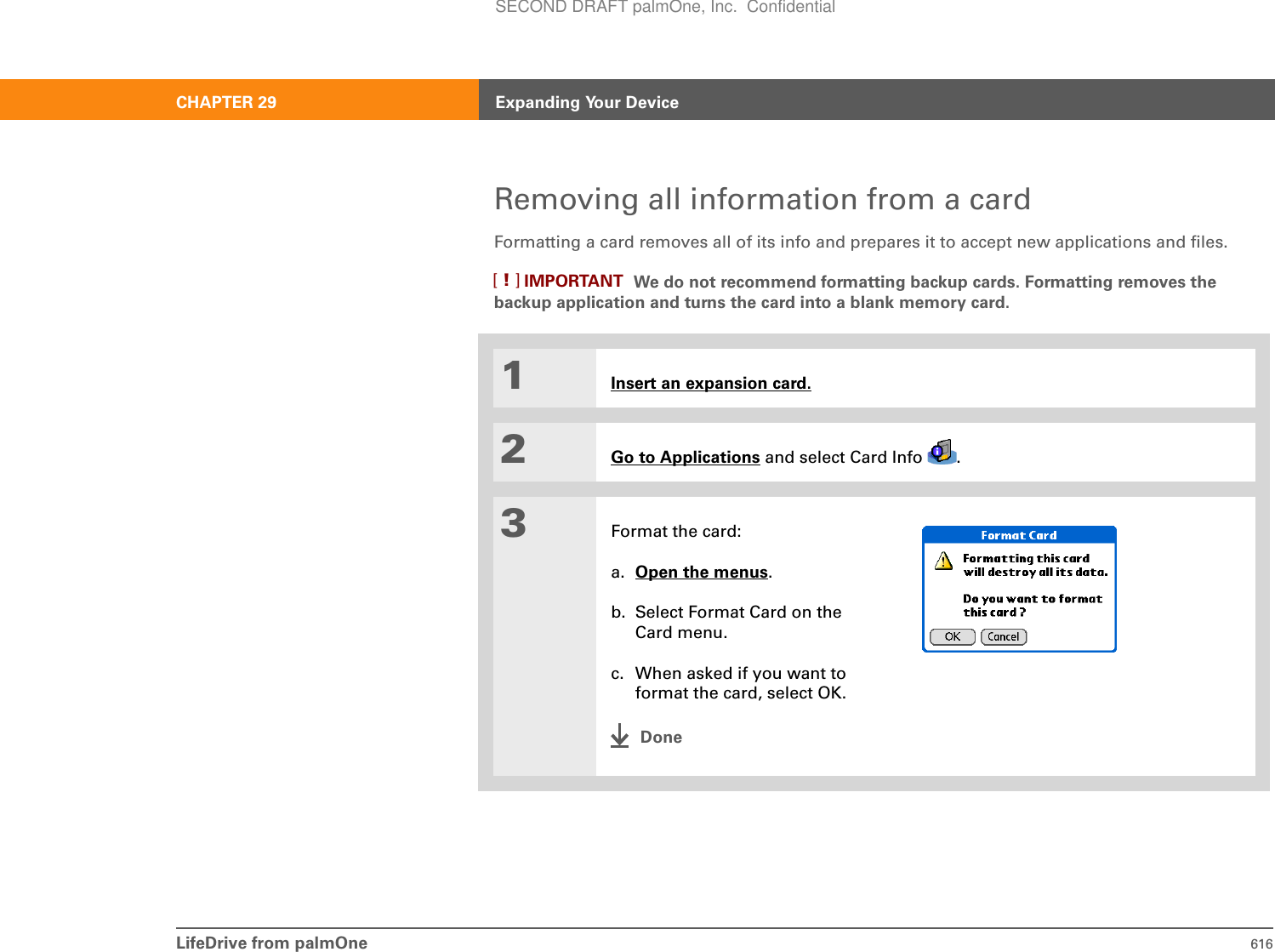Click 'Select Format Card on the Card menu.' text
The width and height of the screenshot is (1275, 952).
(x=738, y=622)
